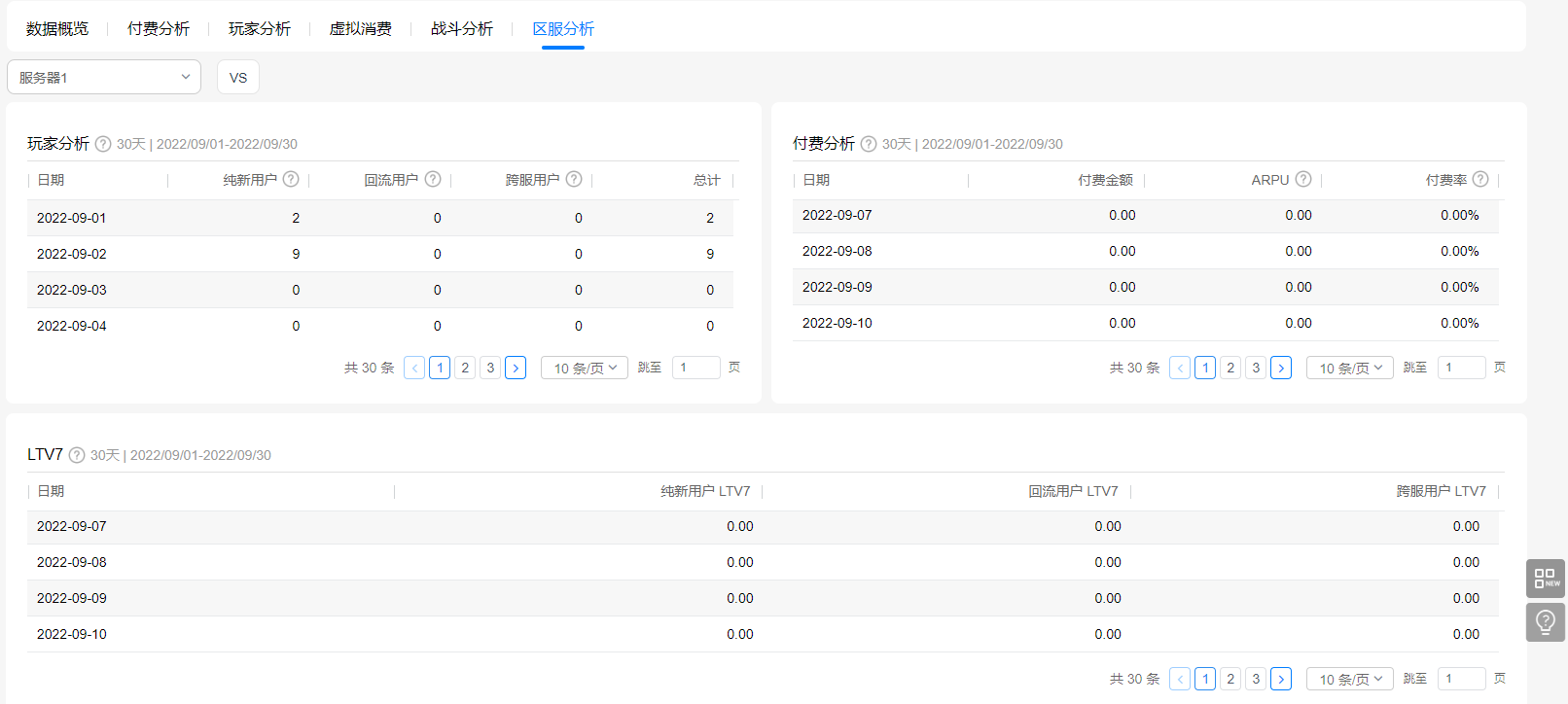
Task: Click help icon next to LTV7 title
Action: pos(77,455)
